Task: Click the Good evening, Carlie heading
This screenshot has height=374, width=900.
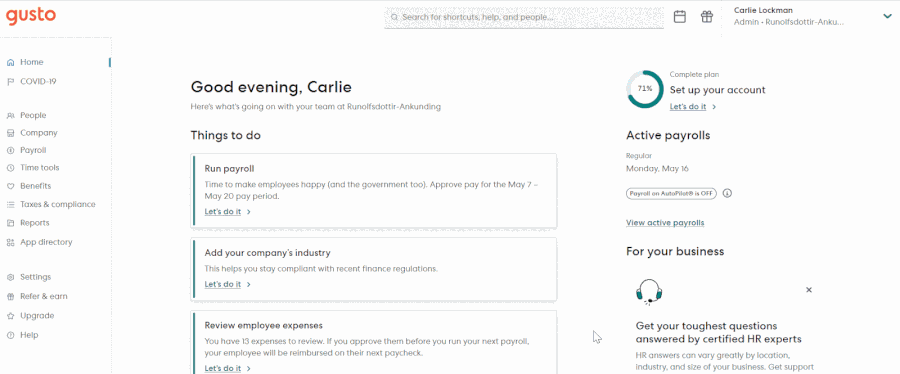Action: coord(271,87)
